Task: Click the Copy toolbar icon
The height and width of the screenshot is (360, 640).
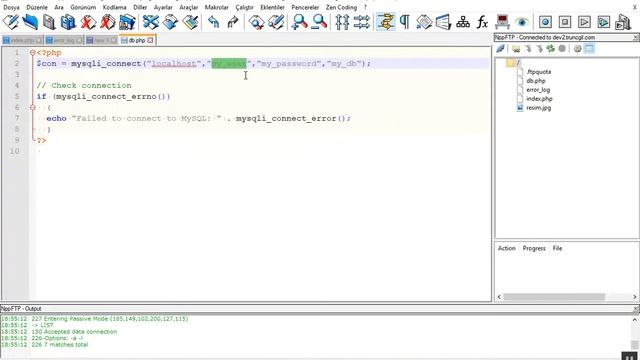Action: (x=170, y=22)
